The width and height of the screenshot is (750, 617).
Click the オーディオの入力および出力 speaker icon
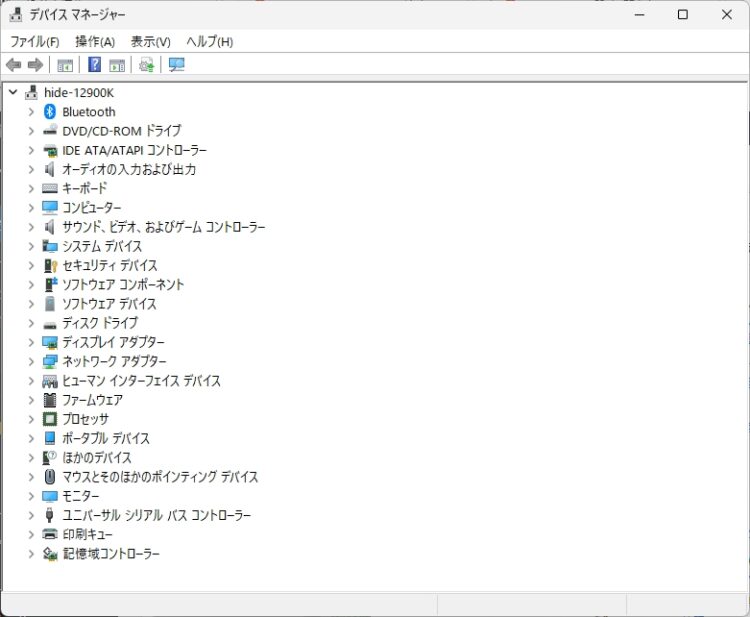pyautogui.click(x=49, y=169)
